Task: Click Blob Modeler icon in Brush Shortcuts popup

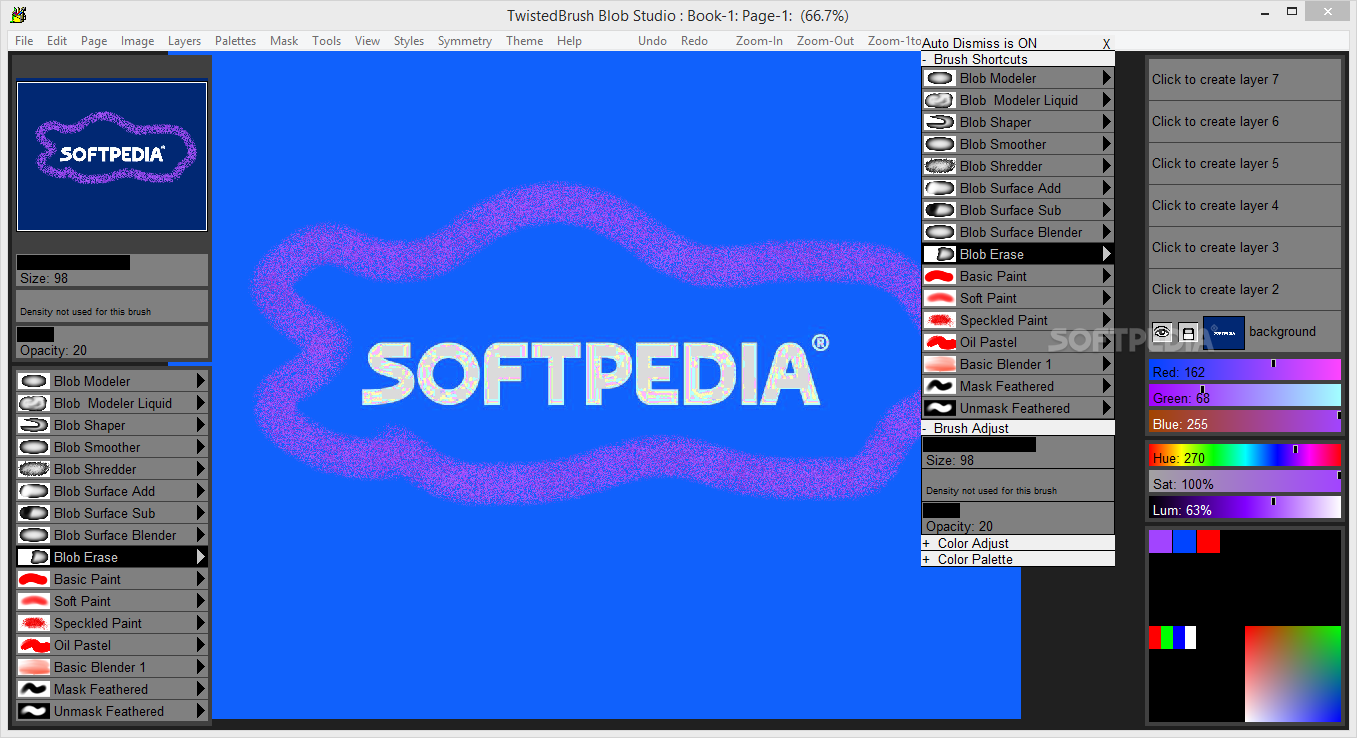Action: click(940, 78)
